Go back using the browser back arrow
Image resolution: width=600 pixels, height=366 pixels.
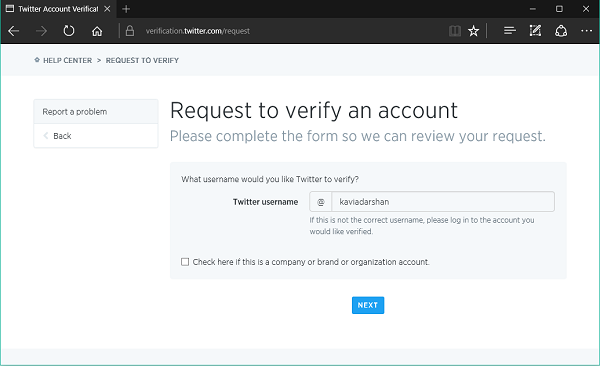pos(14,31)
